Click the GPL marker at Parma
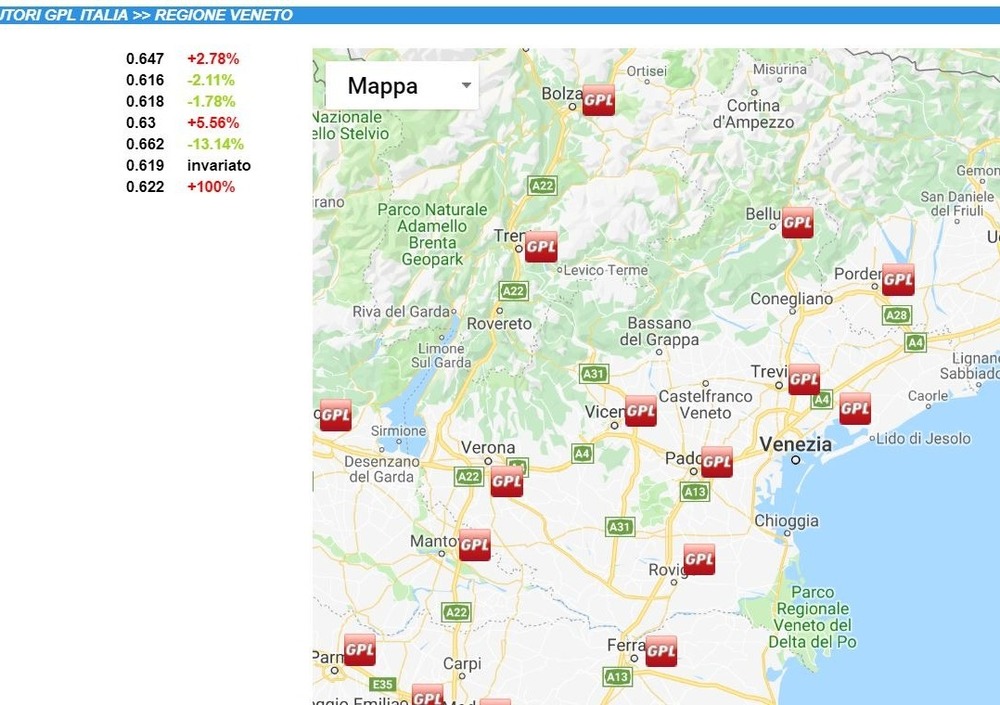Image resolution: width=1000 pixels, height=705 pixels. pyautogui.click(x=360, y=650)
